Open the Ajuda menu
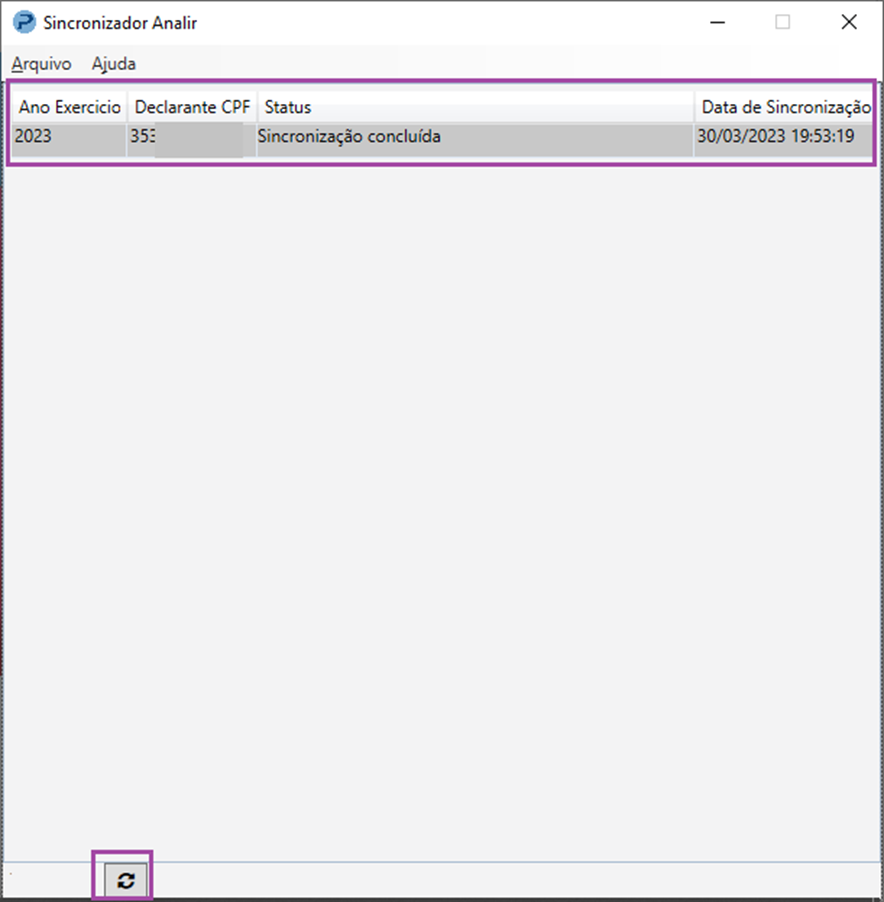 (114, 63)
